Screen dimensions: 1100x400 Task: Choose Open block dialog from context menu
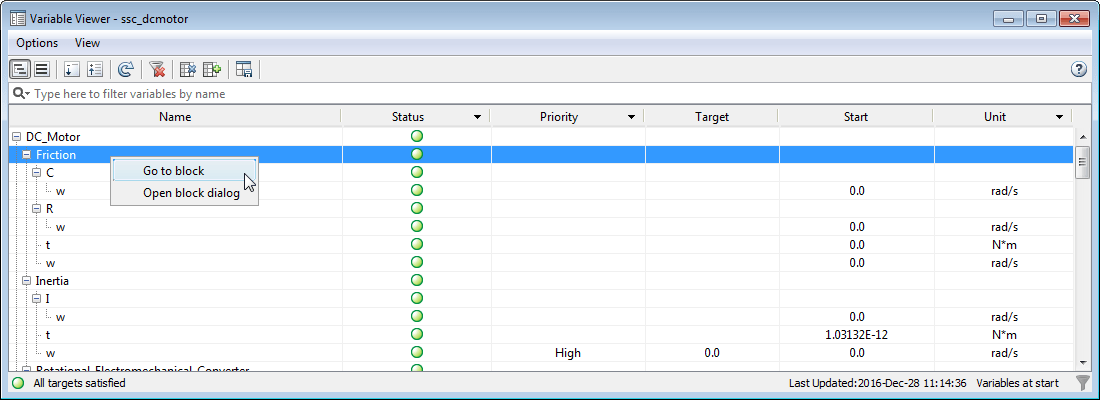[185, 193]
